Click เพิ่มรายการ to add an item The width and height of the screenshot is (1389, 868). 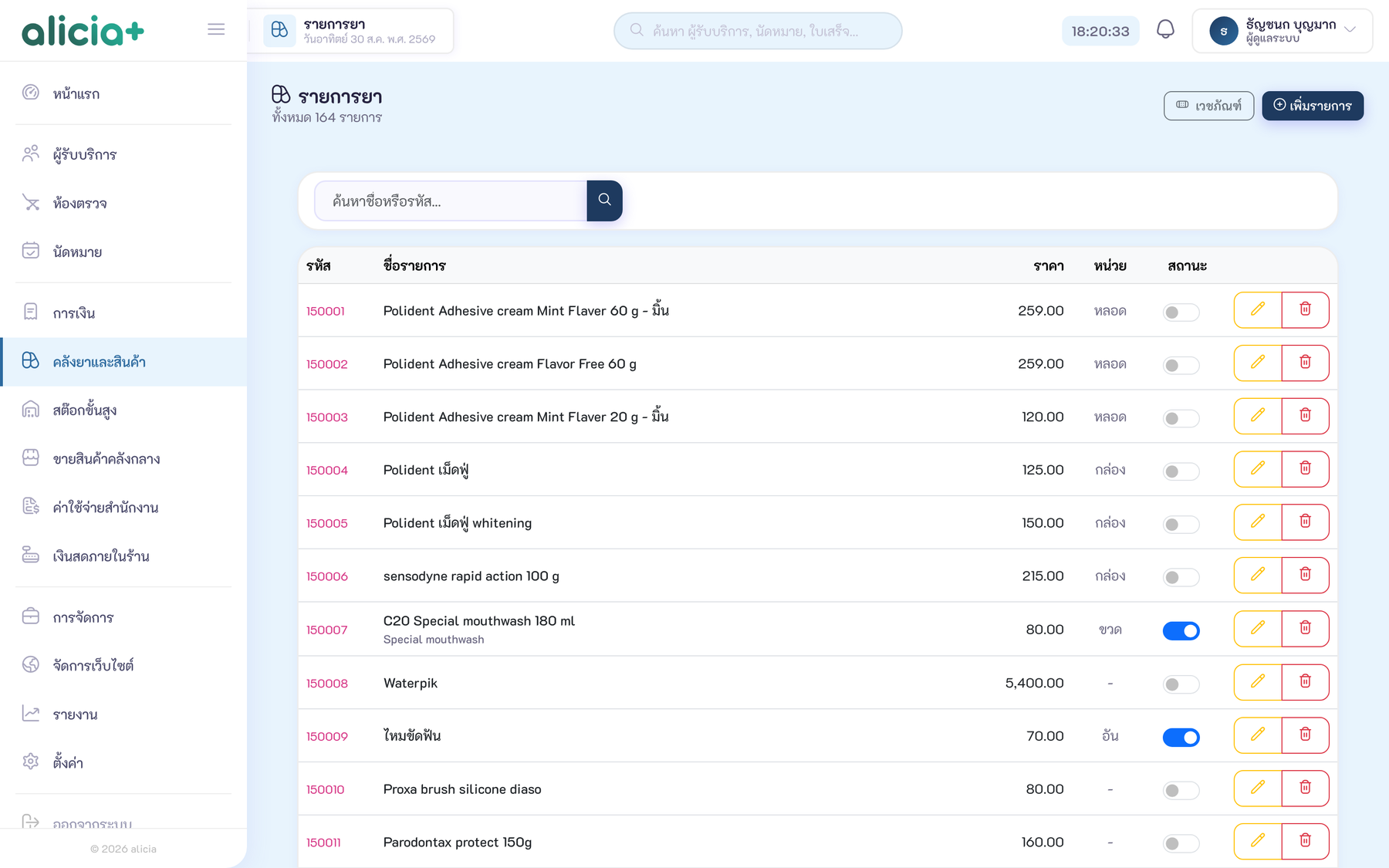tap(1313, 106)
